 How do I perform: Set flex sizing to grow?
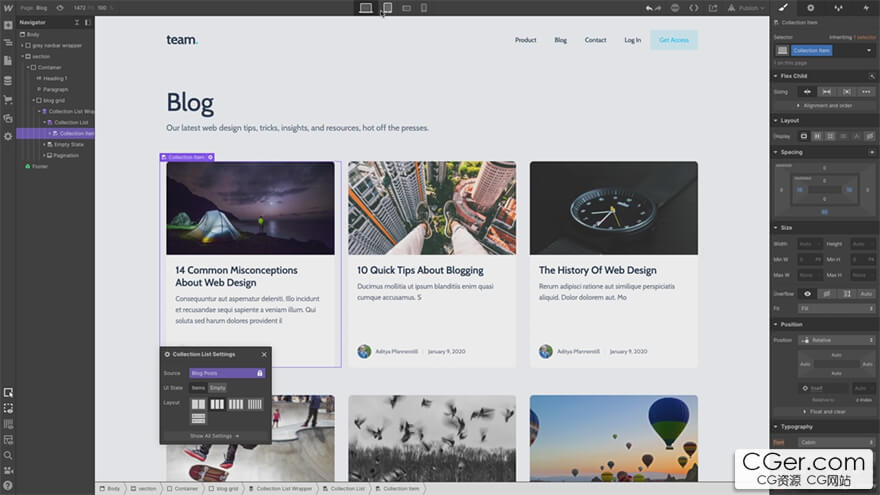pos(827,91)
